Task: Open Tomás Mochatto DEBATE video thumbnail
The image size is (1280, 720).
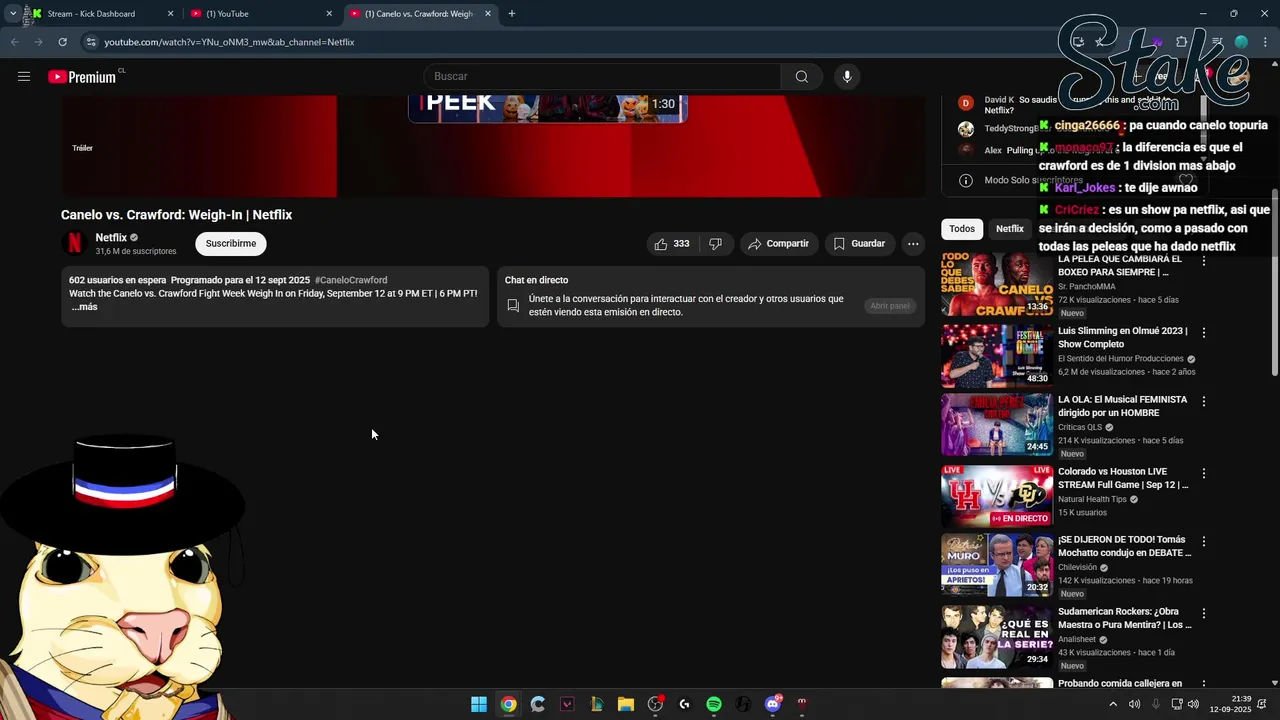Action: 997,564
